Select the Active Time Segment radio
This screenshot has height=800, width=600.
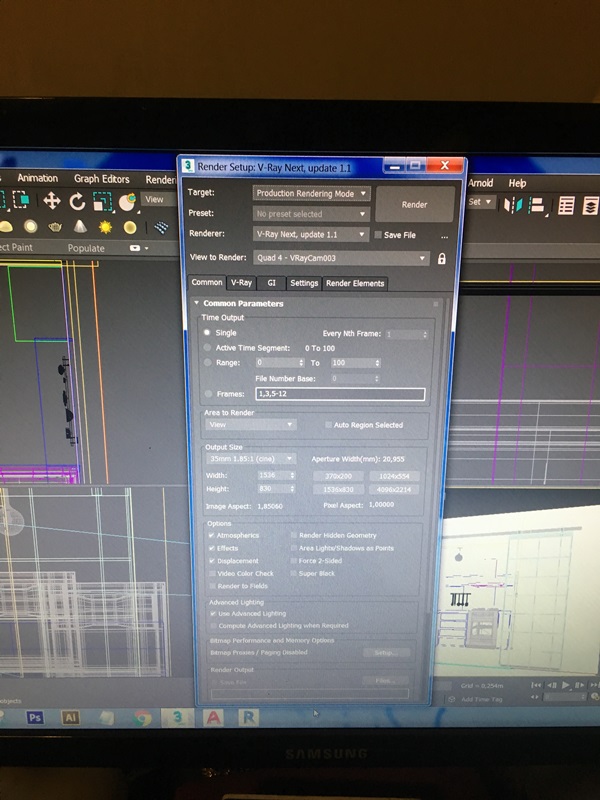(207, 347)
